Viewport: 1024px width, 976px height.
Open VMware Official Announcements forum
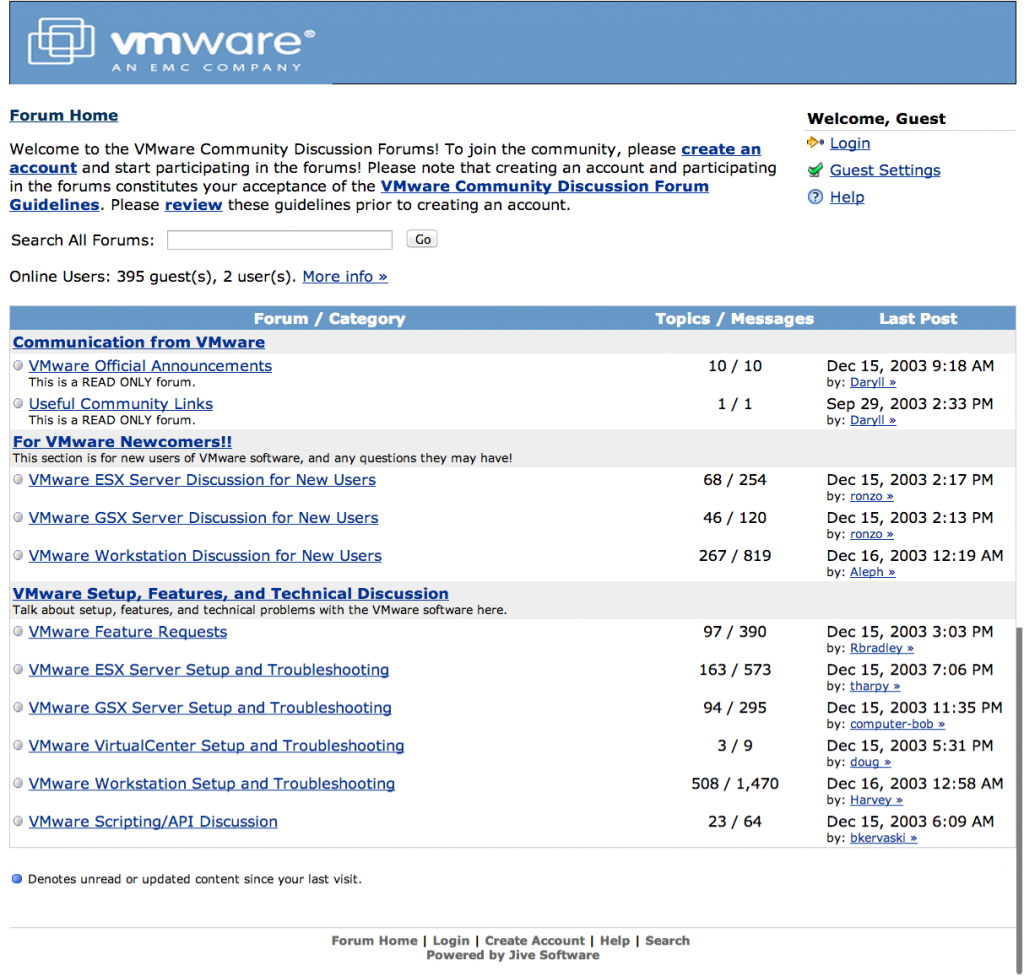click(x=150, y=366)
